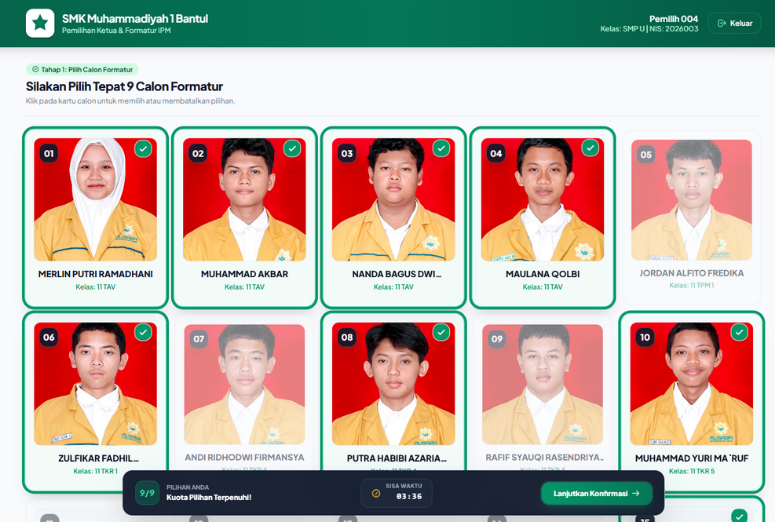Click number badge 01
Image resolution: width=776 pixels, height=523 pixels.
point(49,153)
